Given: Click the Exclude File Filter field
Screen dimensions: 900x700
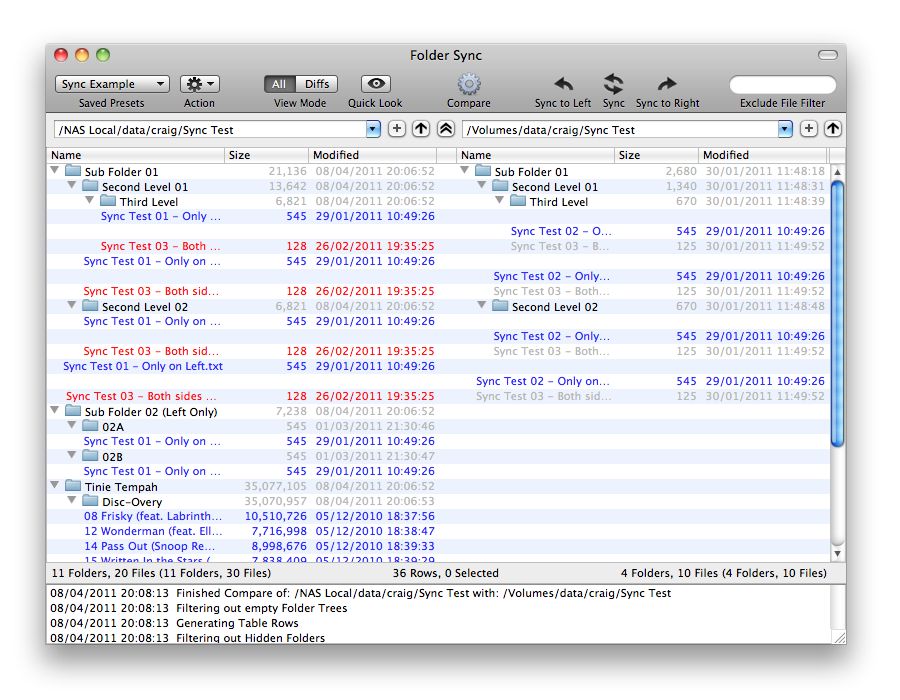Looking at the screenshot, I should click(x=782, y=84).
